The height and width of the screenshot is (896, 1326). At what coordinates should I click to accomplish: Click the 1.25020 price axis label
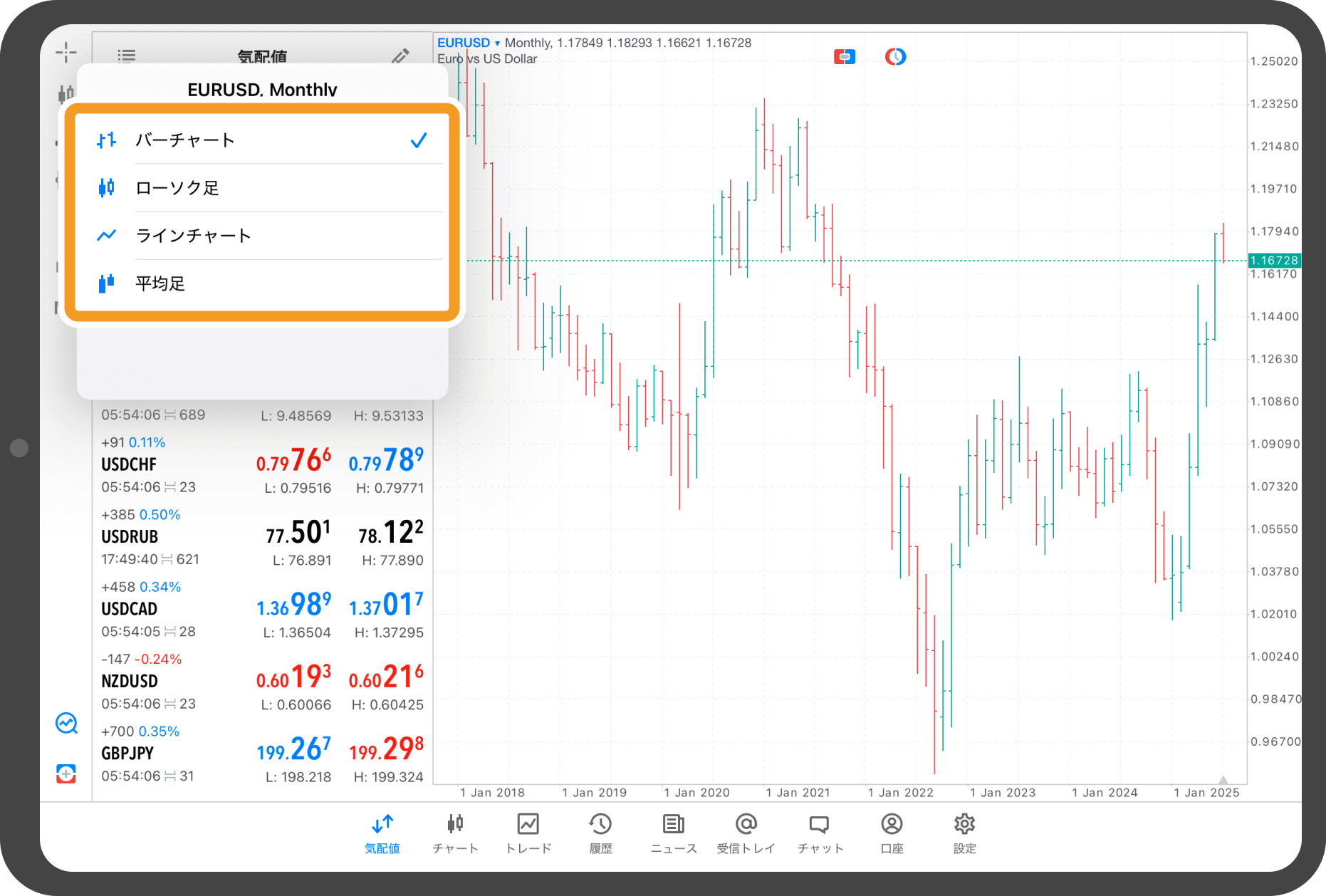tap(1274, 61)
